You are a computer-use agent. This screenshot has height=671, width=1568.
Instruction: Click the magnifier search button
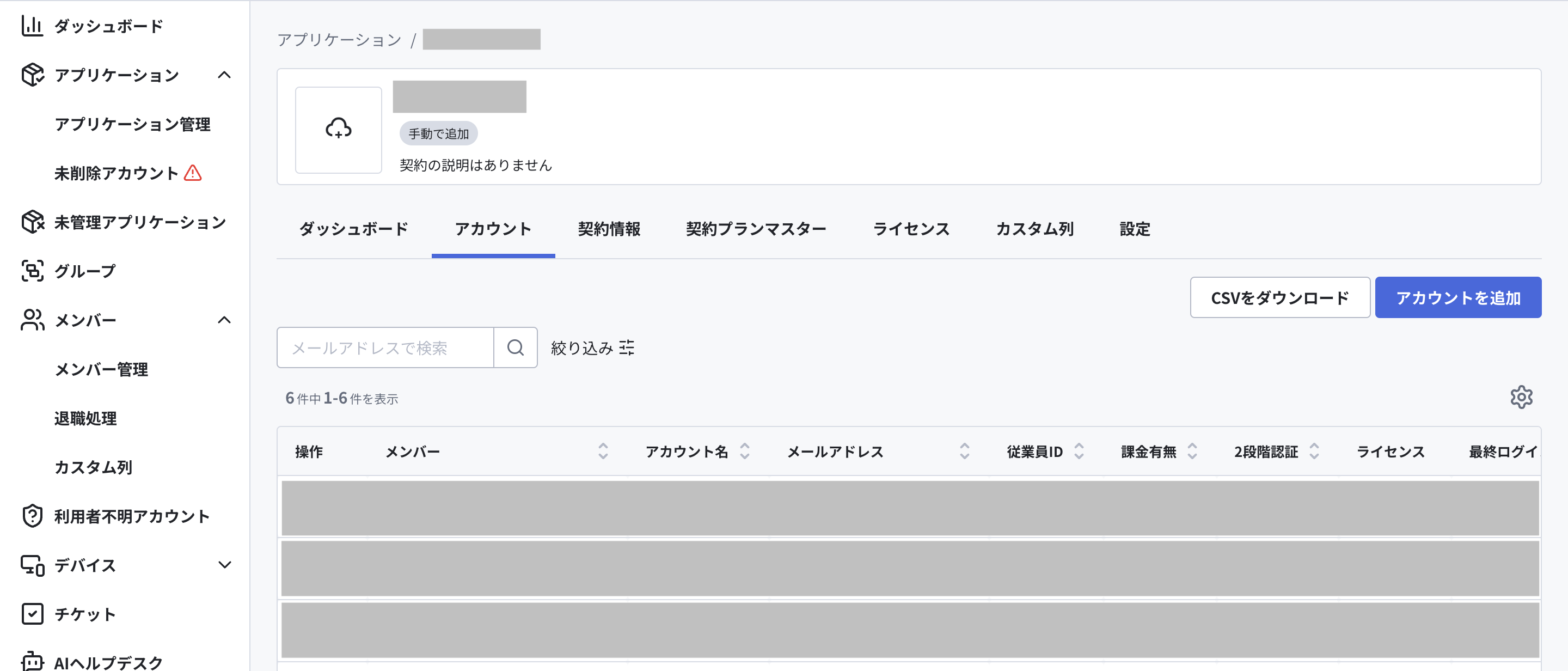point(516,347)
